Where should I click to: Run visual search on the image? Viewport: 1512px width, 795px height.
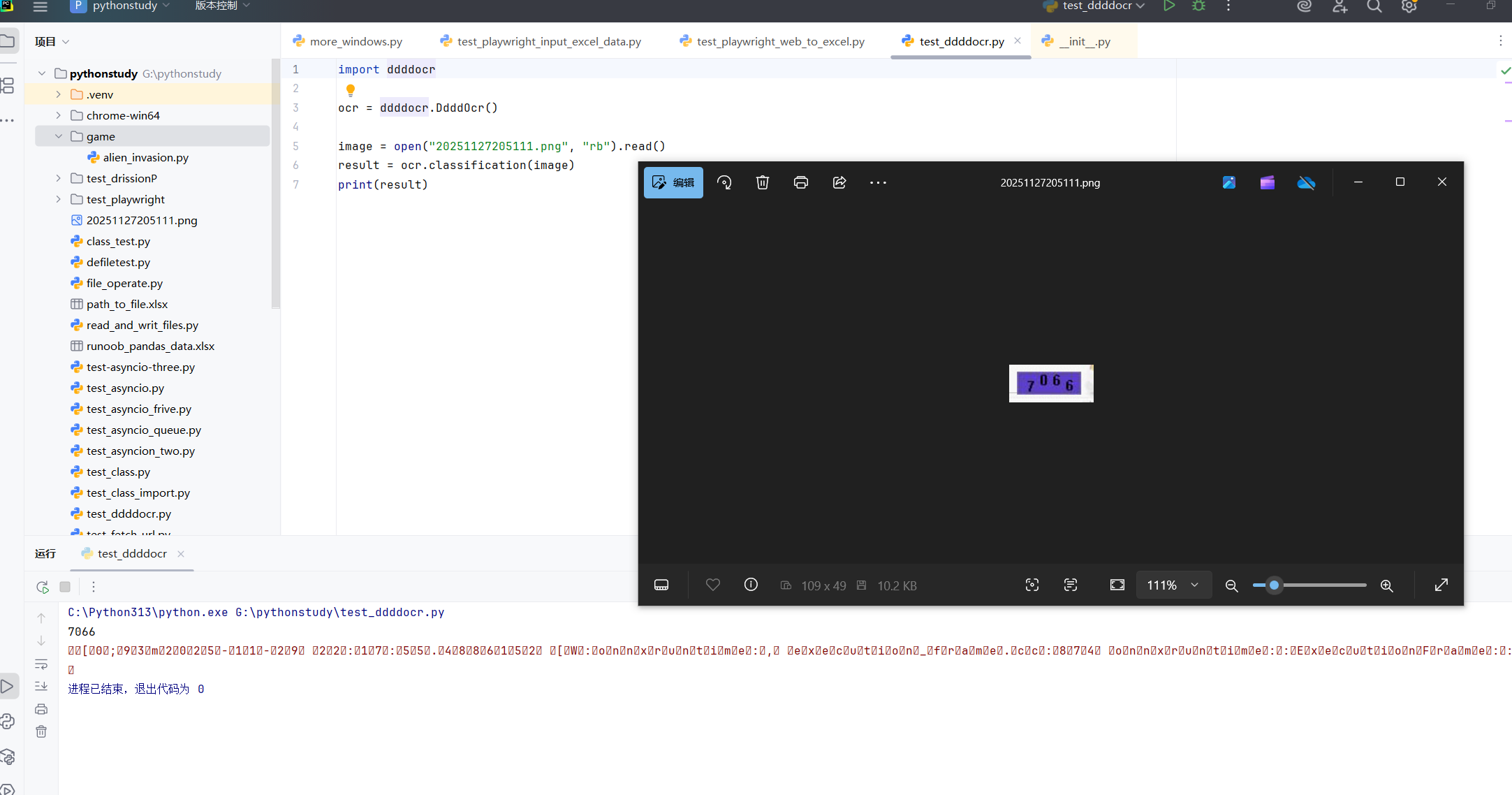pos(1032,585)
